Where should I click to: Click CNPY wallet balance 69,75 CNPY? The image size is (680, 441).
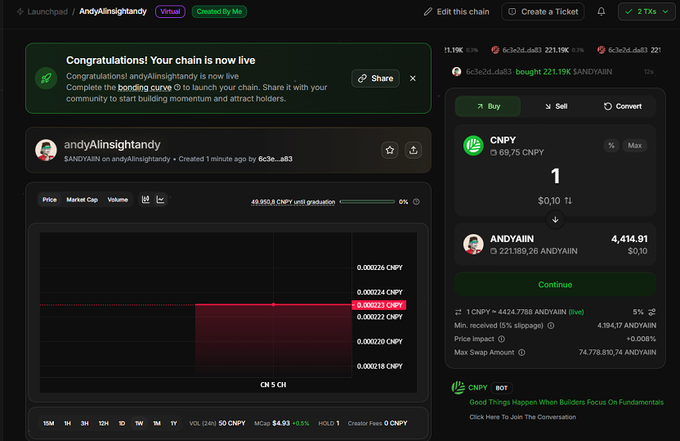[517, 153]
